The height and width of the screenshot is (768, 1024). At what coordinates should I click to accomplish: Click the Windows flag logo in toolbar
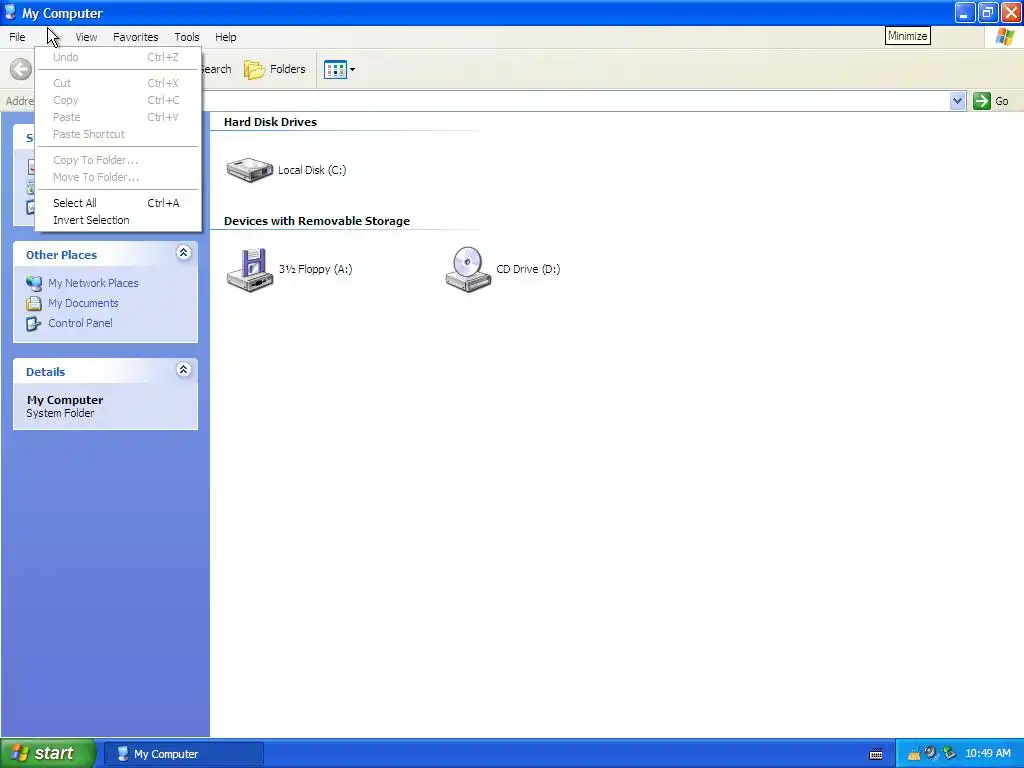[x=1005, y=37]
